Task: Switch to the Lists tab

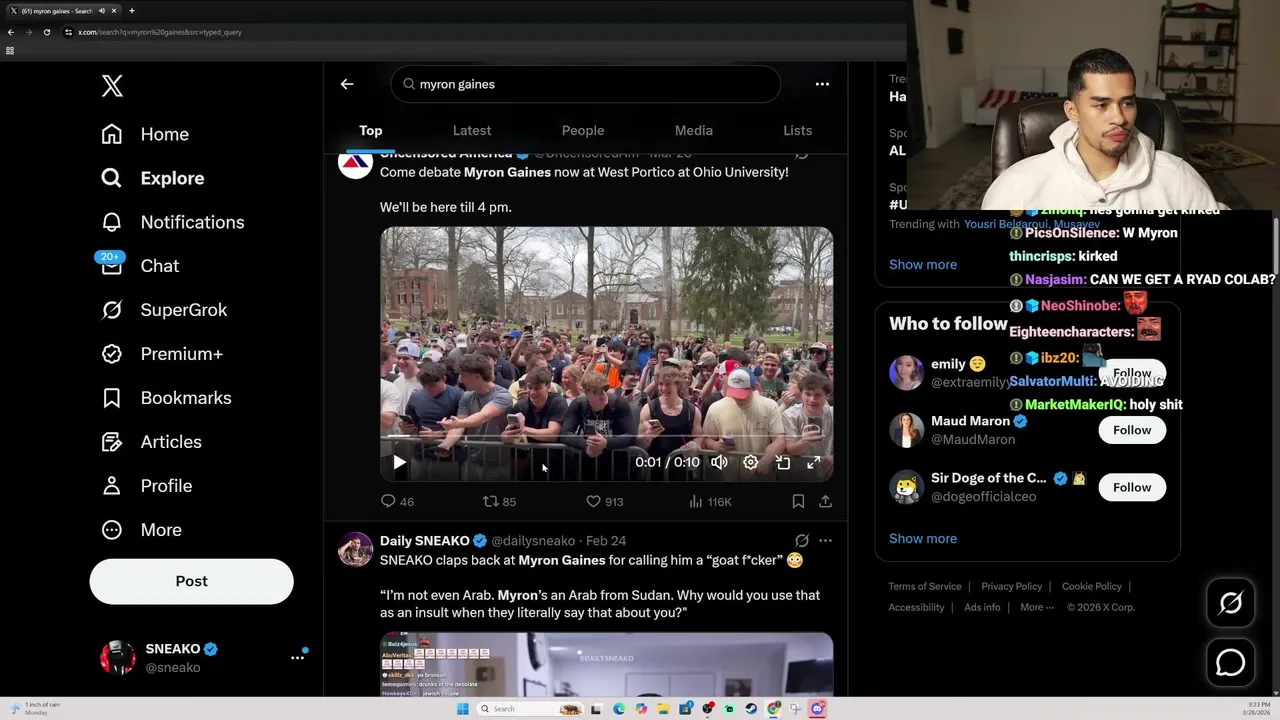Action: click(798, 131)
